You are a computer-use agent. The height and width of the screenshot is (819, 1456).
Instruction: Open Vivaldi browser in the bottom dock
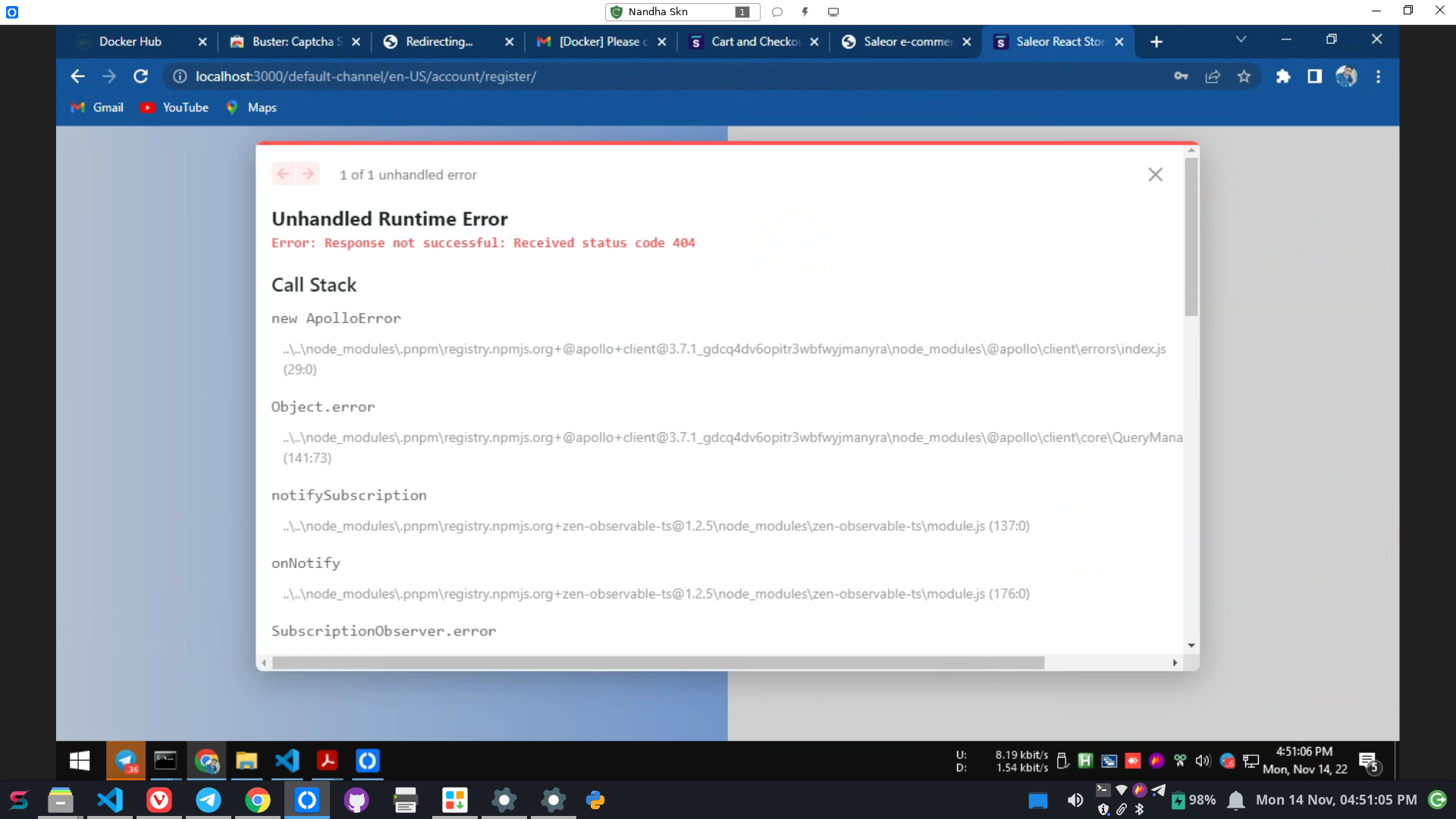159,800
